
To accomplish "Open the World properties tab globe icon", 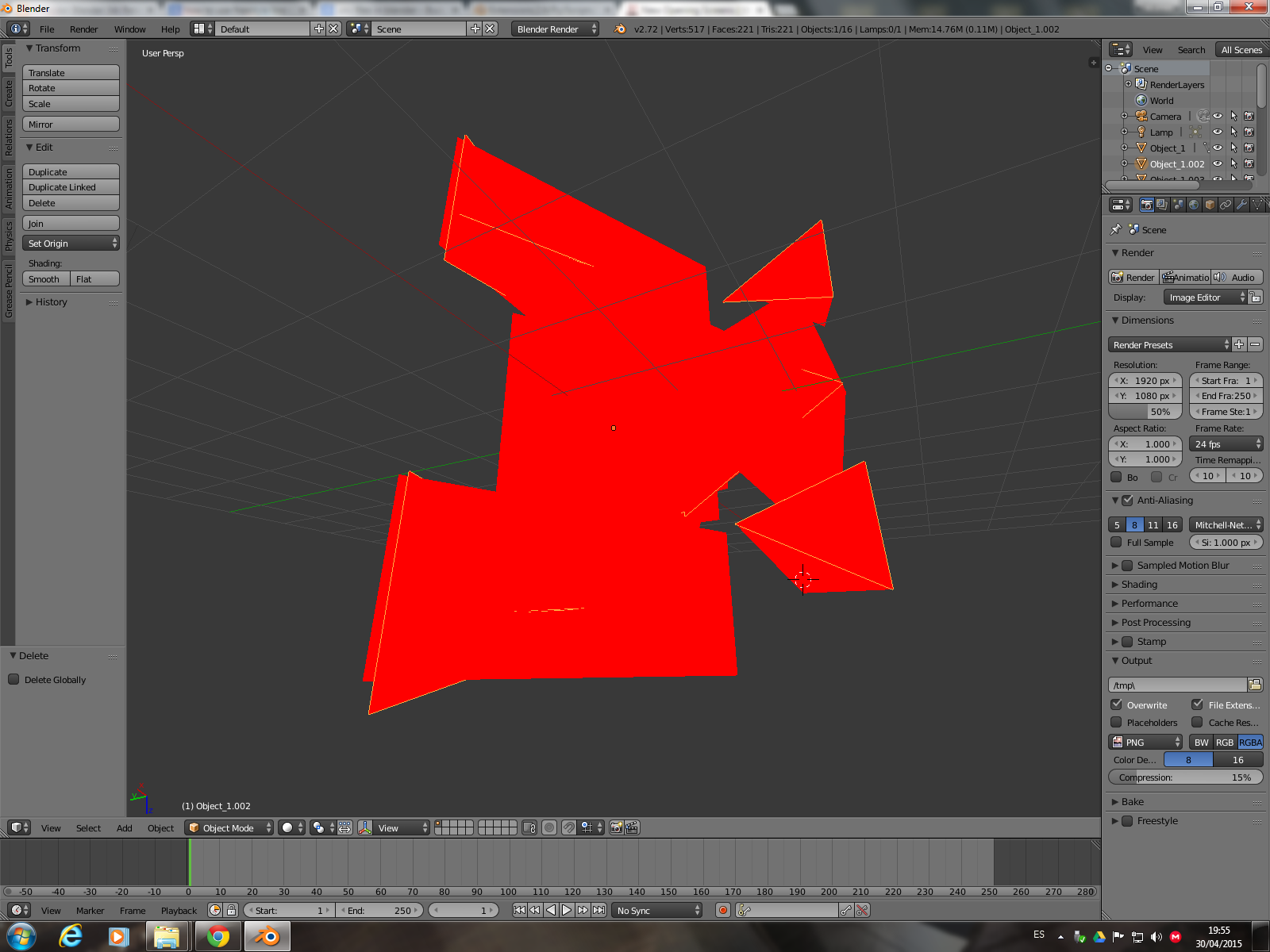I will [1194, 205].
